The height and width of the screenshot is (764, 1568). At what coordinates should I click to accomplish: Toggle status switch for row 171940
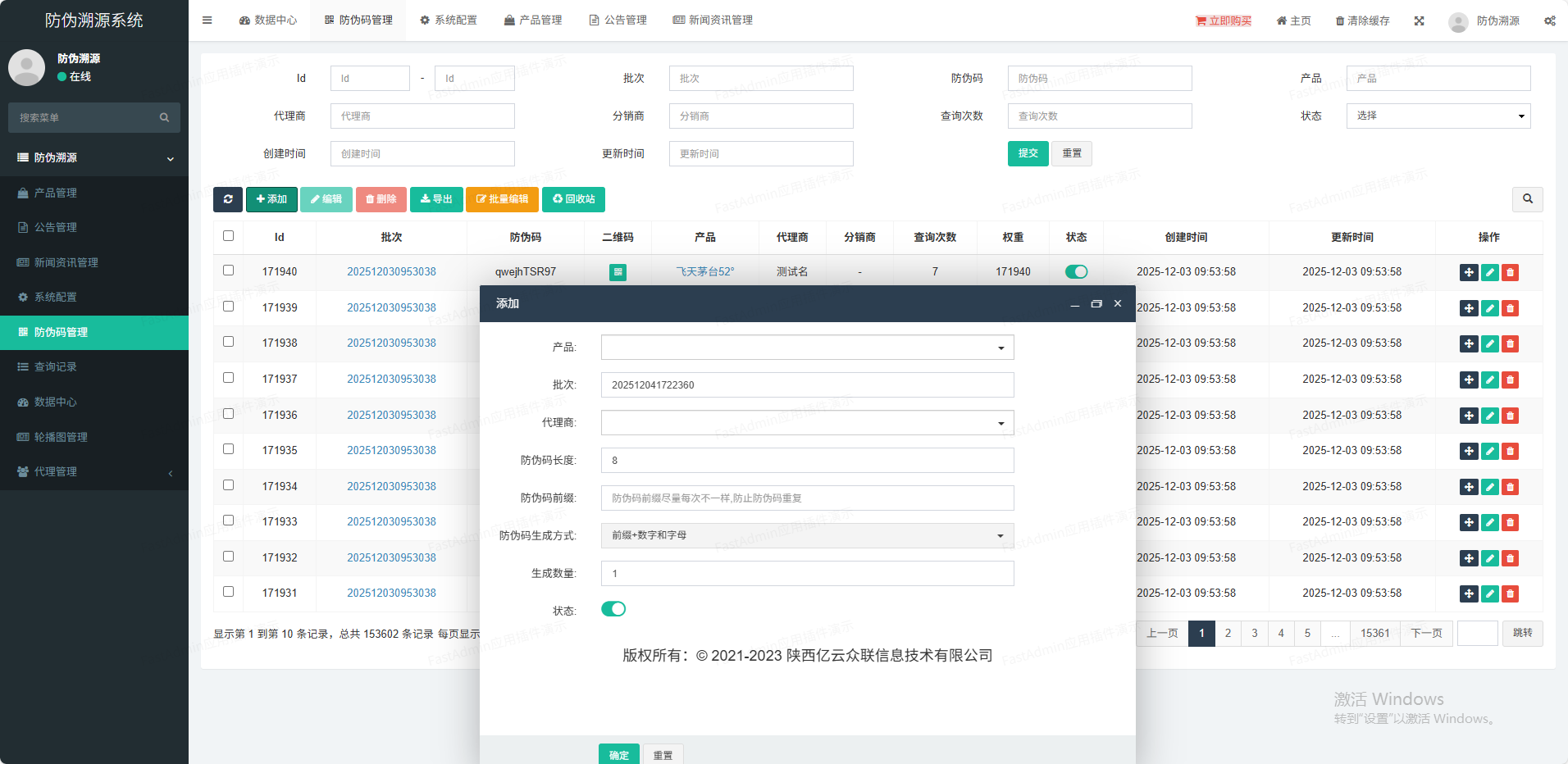coord(1076,272)
